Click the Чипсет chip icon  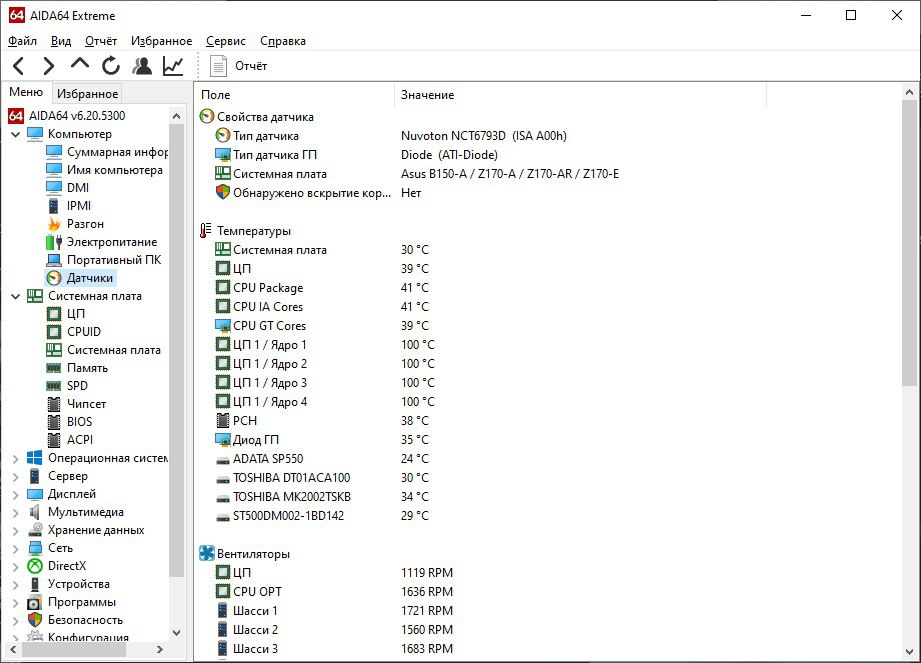(x=54, y=404)
